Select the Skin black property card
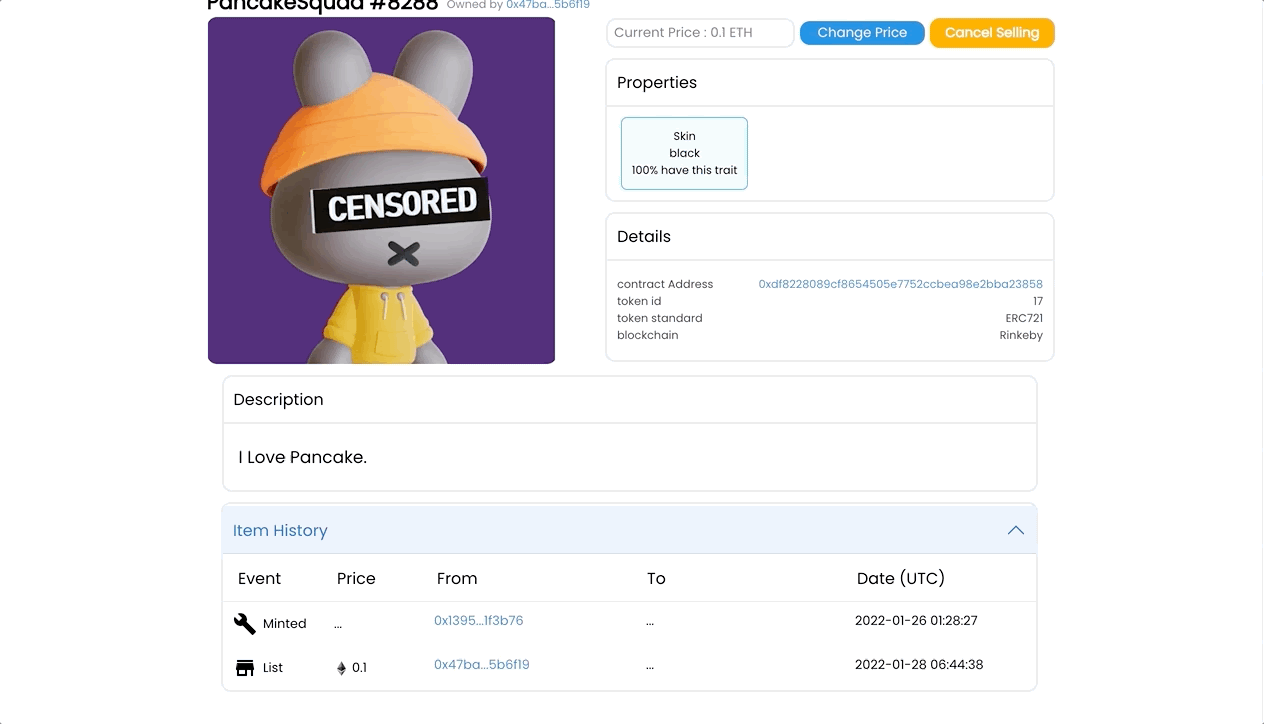 point(684,153)
